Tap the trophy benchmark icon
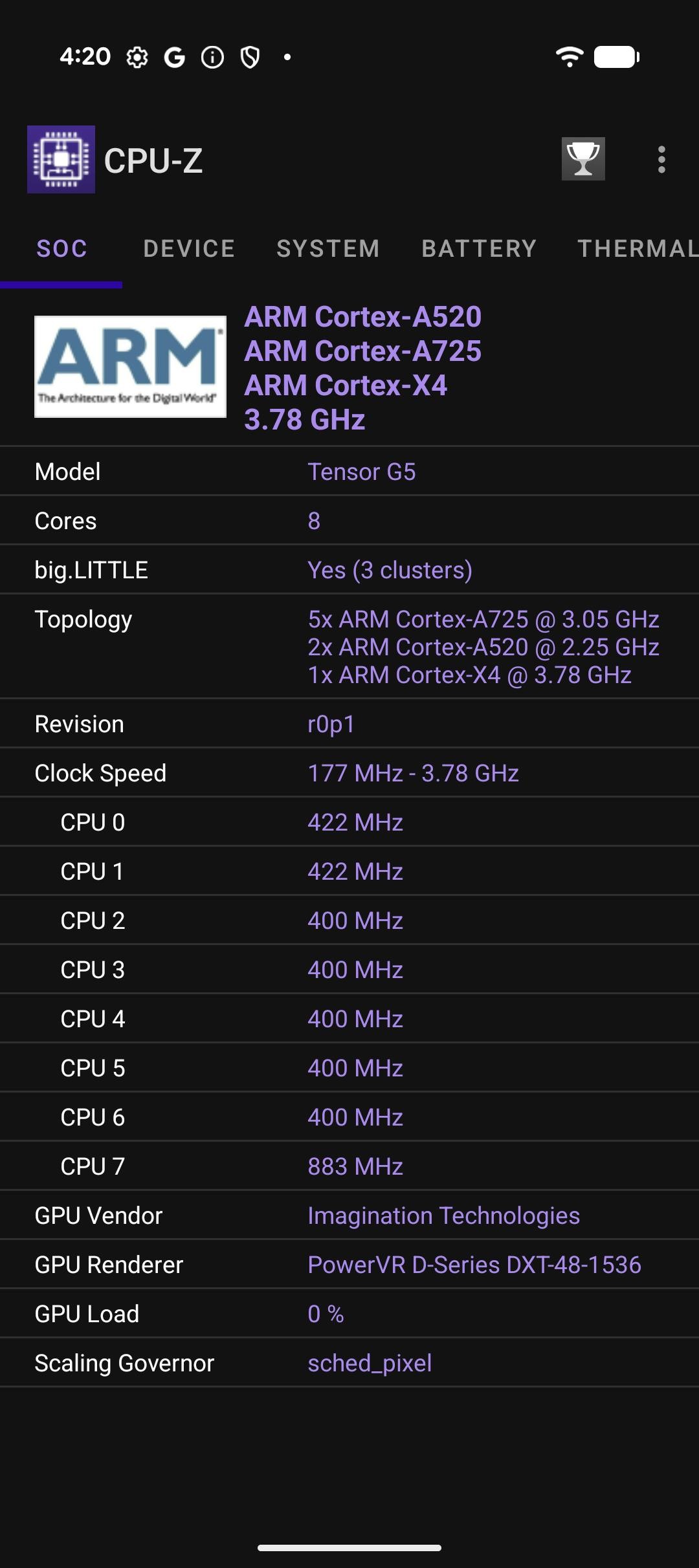This screenshot has width=699, height=1568. click(x=583, y=159)
